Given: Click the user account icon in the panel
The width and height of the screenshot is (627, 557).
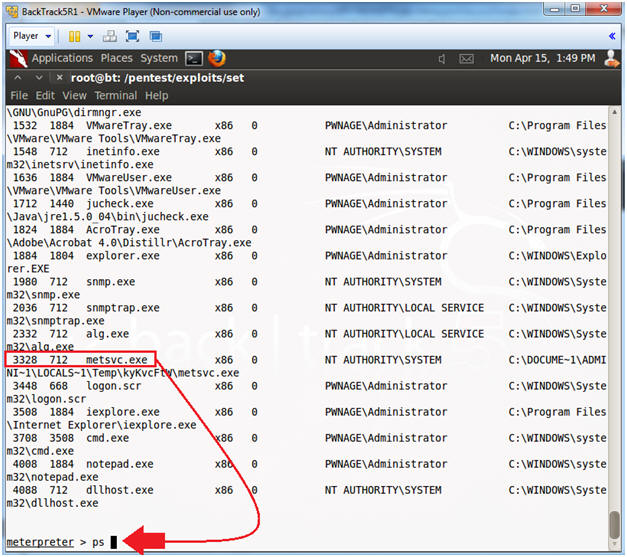Looking at the screenshot, I should (x=611, y=59).
